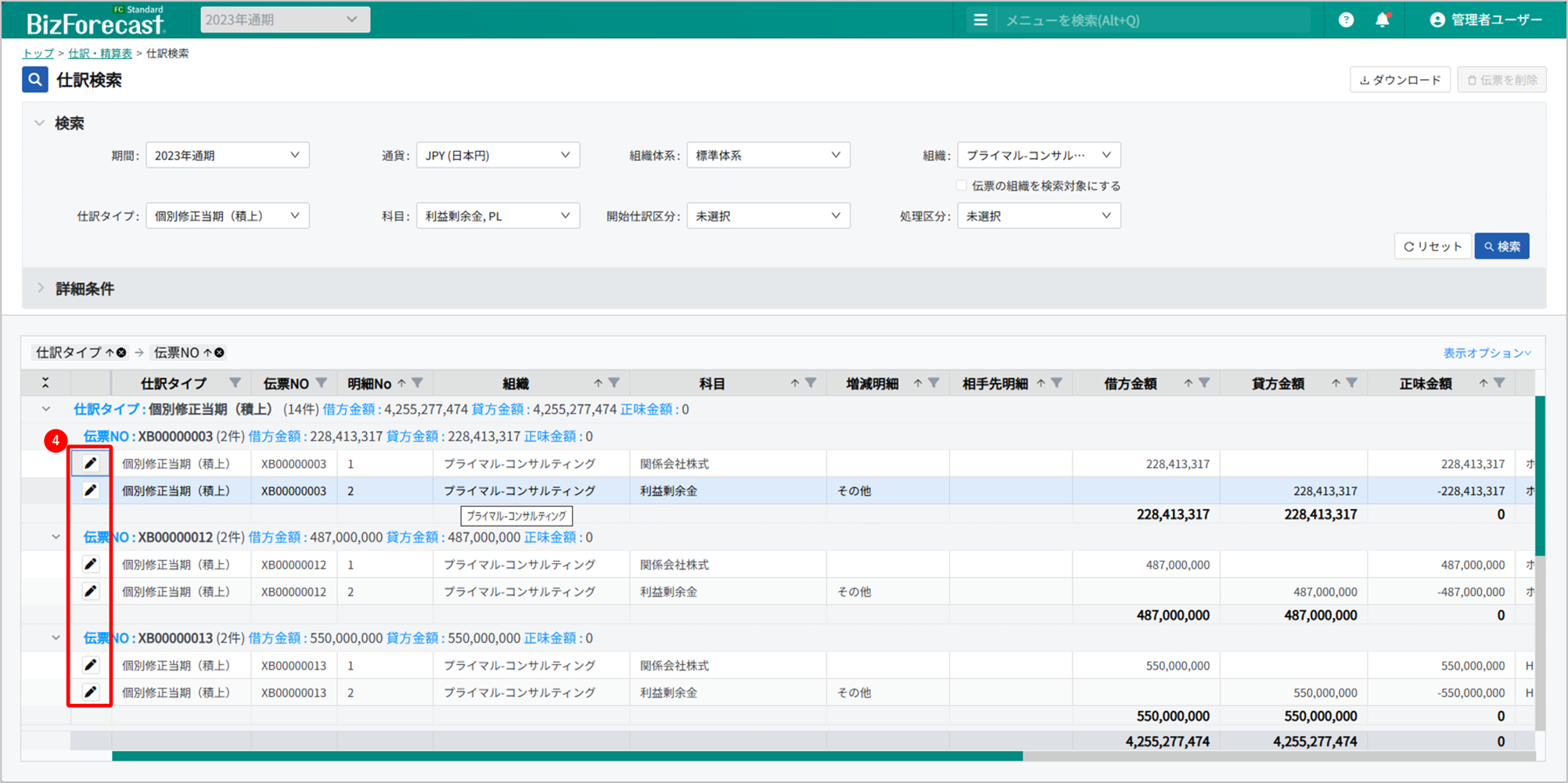
Task: Click the horizontal scrollbar under the grid
Action: coord(566,756)
